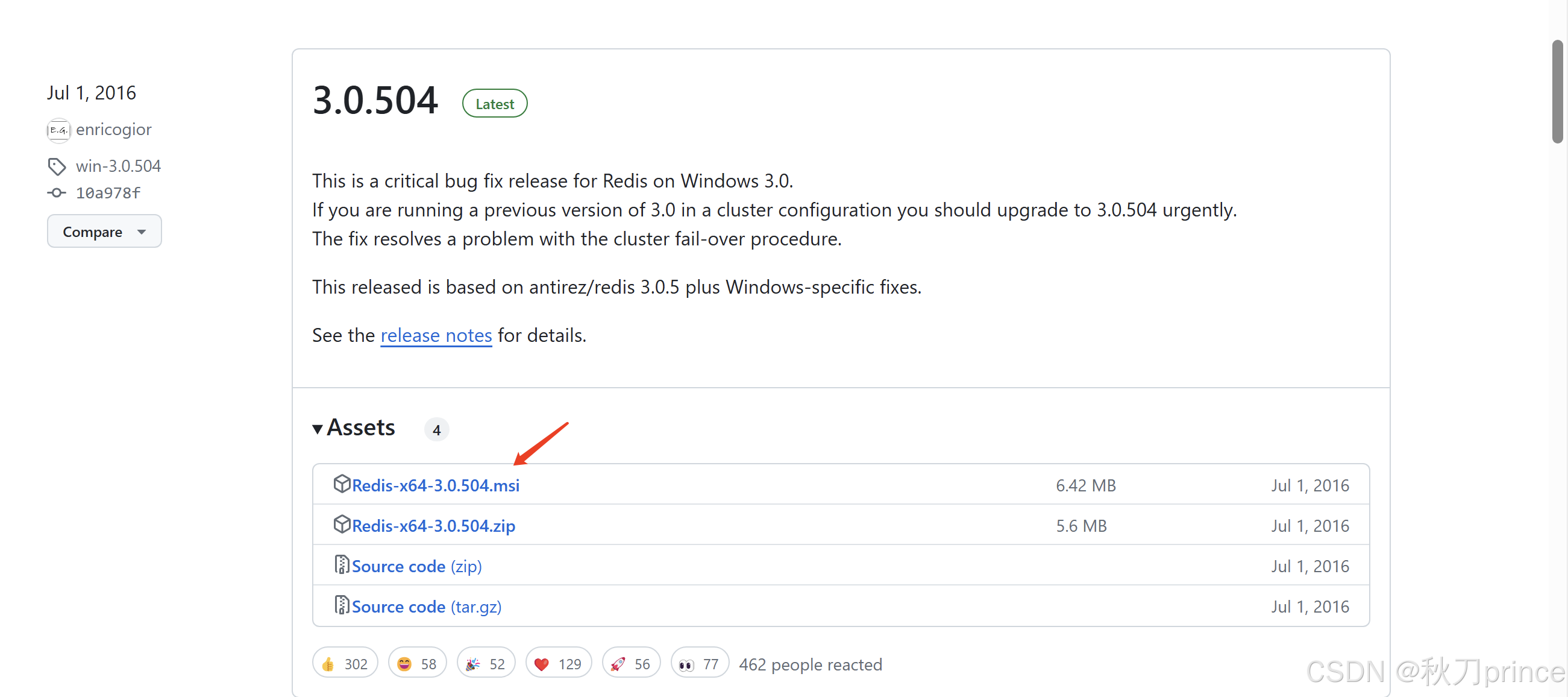Click the Jul 1, 2016 release date in sidebar
This screenshot has width=1568, height=697.
point(92,93)
